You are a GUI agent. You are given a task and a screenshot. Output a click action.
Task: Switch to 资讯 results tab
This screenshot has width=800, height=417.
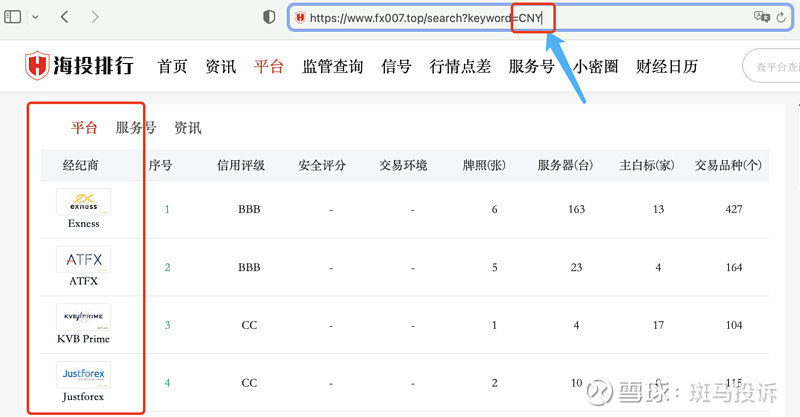188,128
